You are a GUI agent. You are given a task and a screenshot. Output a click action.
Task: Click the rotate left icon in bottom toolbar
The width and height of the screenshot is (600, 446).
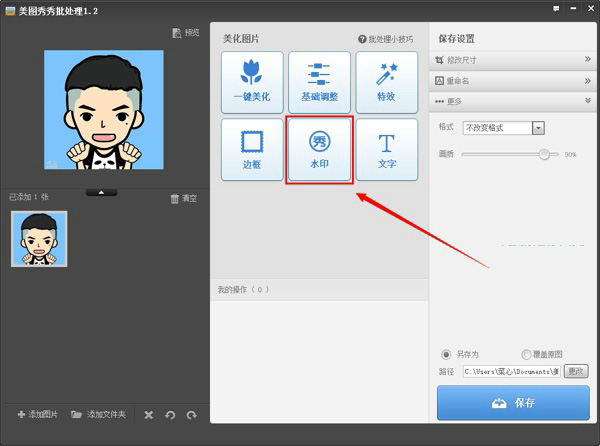coord(170,415)
